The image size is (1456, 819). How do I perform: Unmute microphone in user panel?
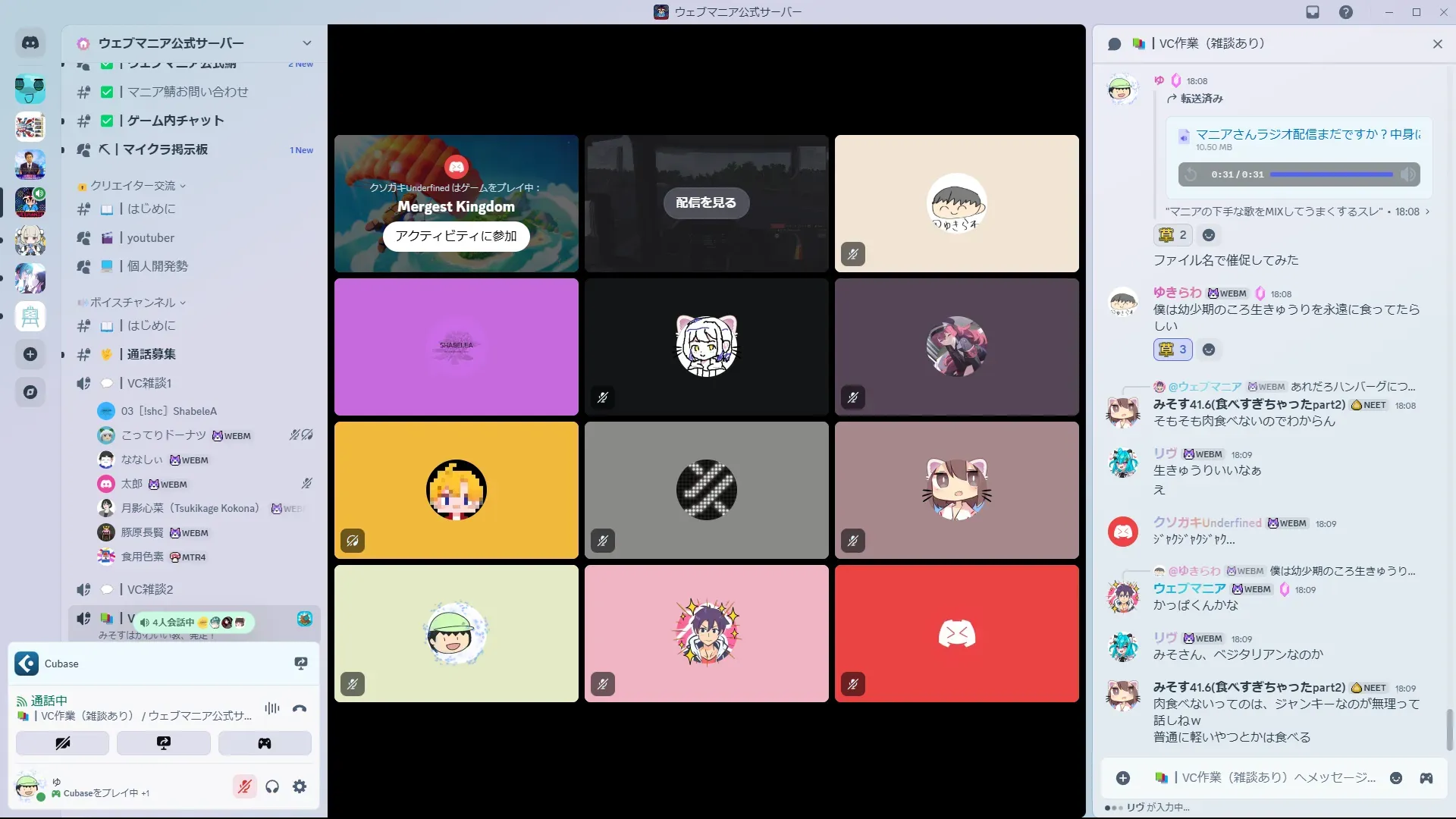244,786
